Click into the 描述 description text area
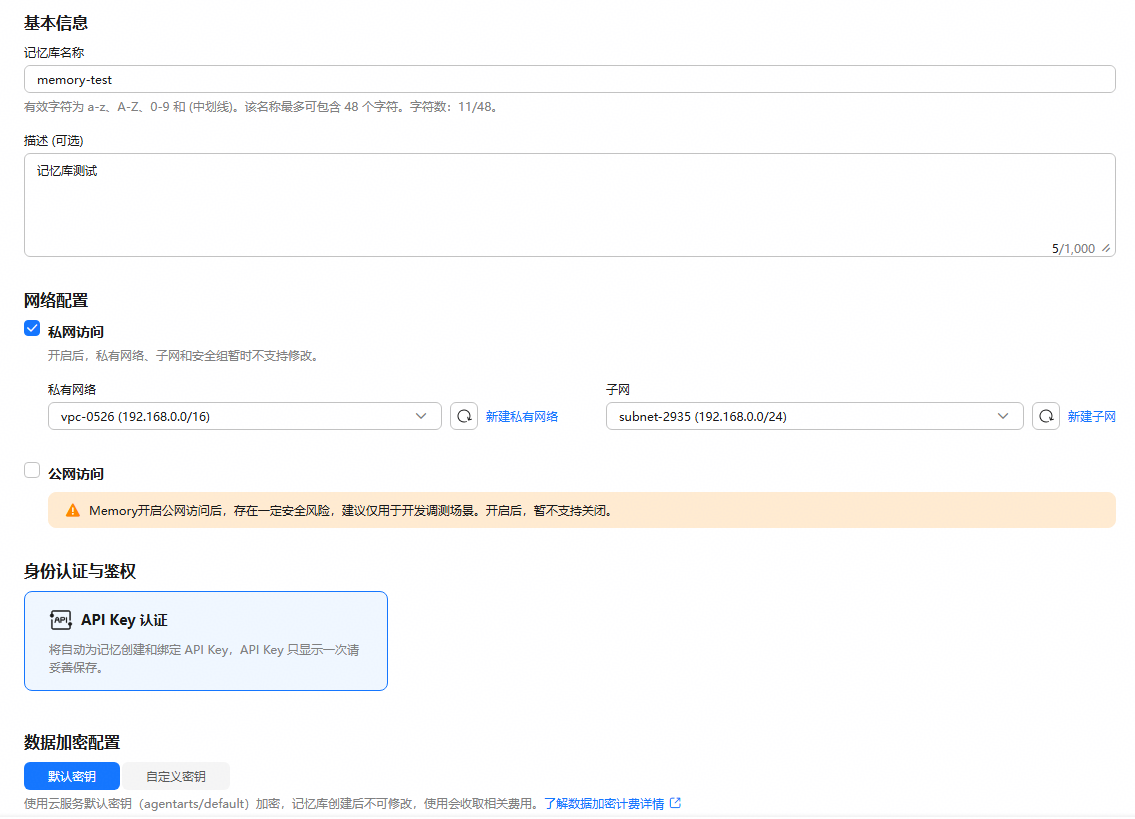Image resolution: width=1135 pixels, height=819 pixels. [x=570, y=205]
